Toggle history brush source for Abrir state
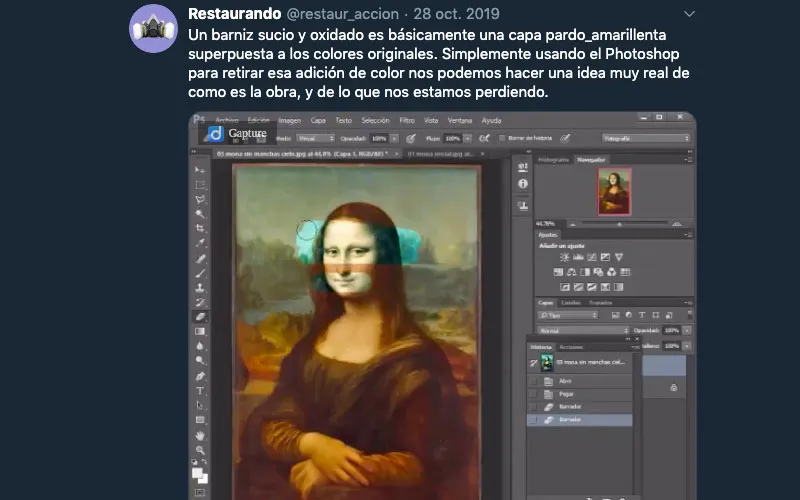Viewport: 800px width, 500px height. (x=533, y=381)
